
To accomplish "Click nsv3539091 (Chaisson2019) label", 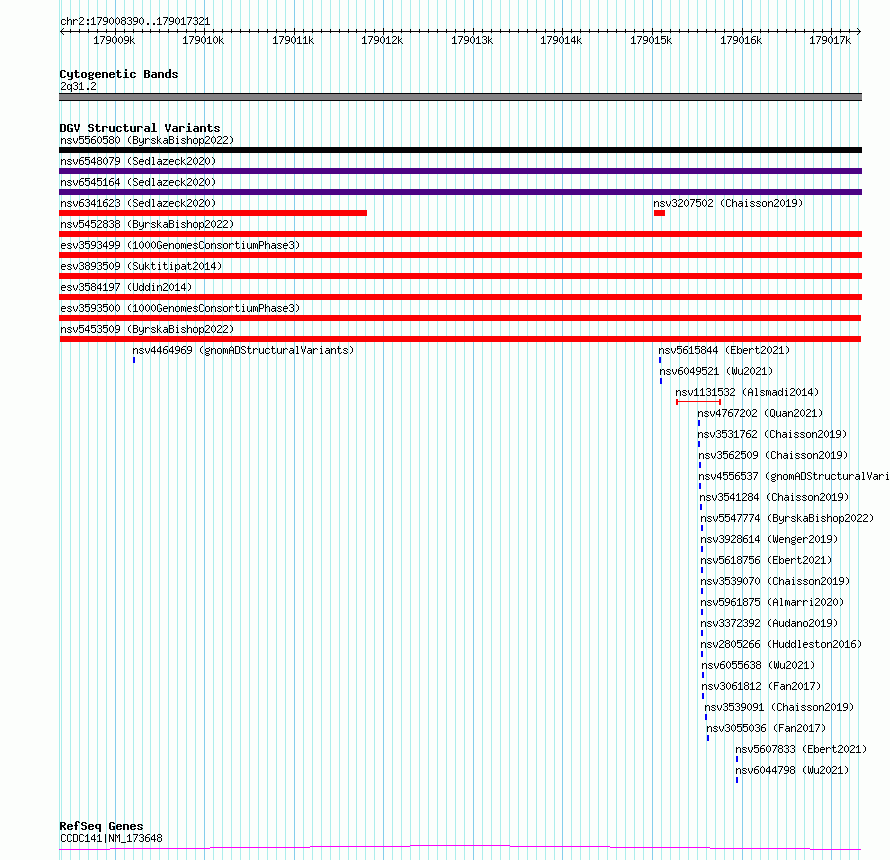I will pos(779,707).
